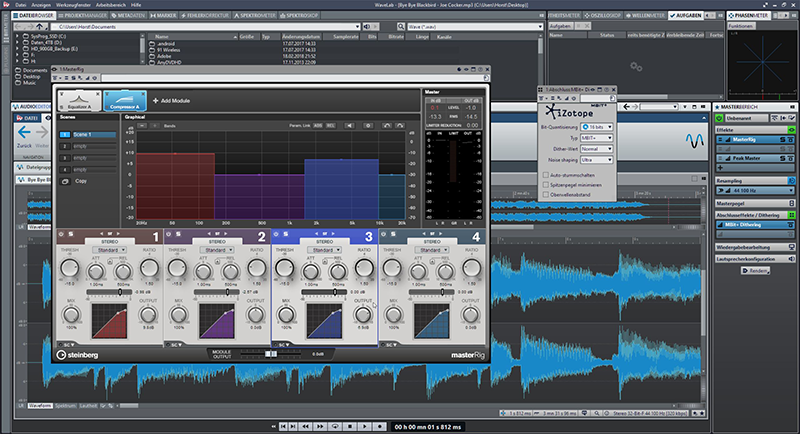Switch to the Spektrometer tab
Image resolution: width=800 pixels, height=434 pixels.
click(255, 15)
